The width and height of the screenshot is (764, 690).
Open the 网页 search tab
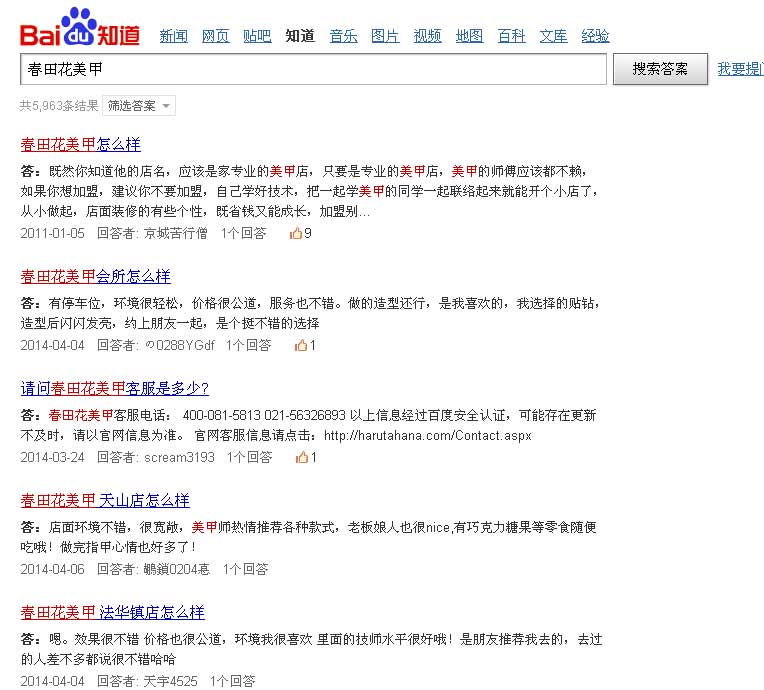[x=215, y=36]
